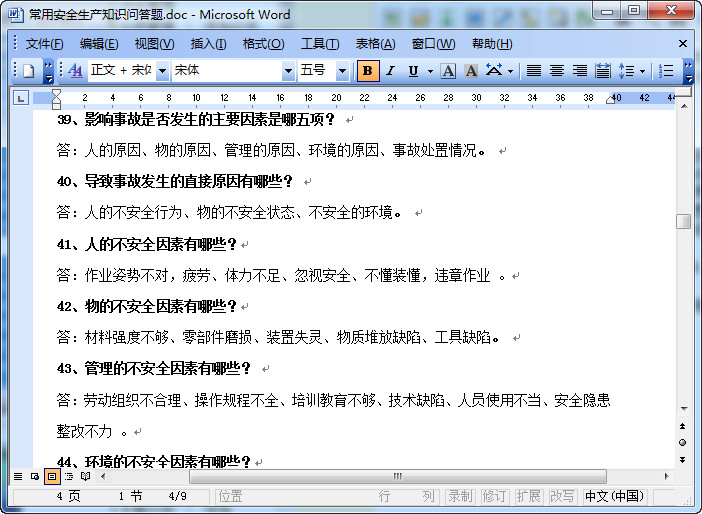Toggle Italic formatting button
702x514 pixels.
[x=391, y=71]
